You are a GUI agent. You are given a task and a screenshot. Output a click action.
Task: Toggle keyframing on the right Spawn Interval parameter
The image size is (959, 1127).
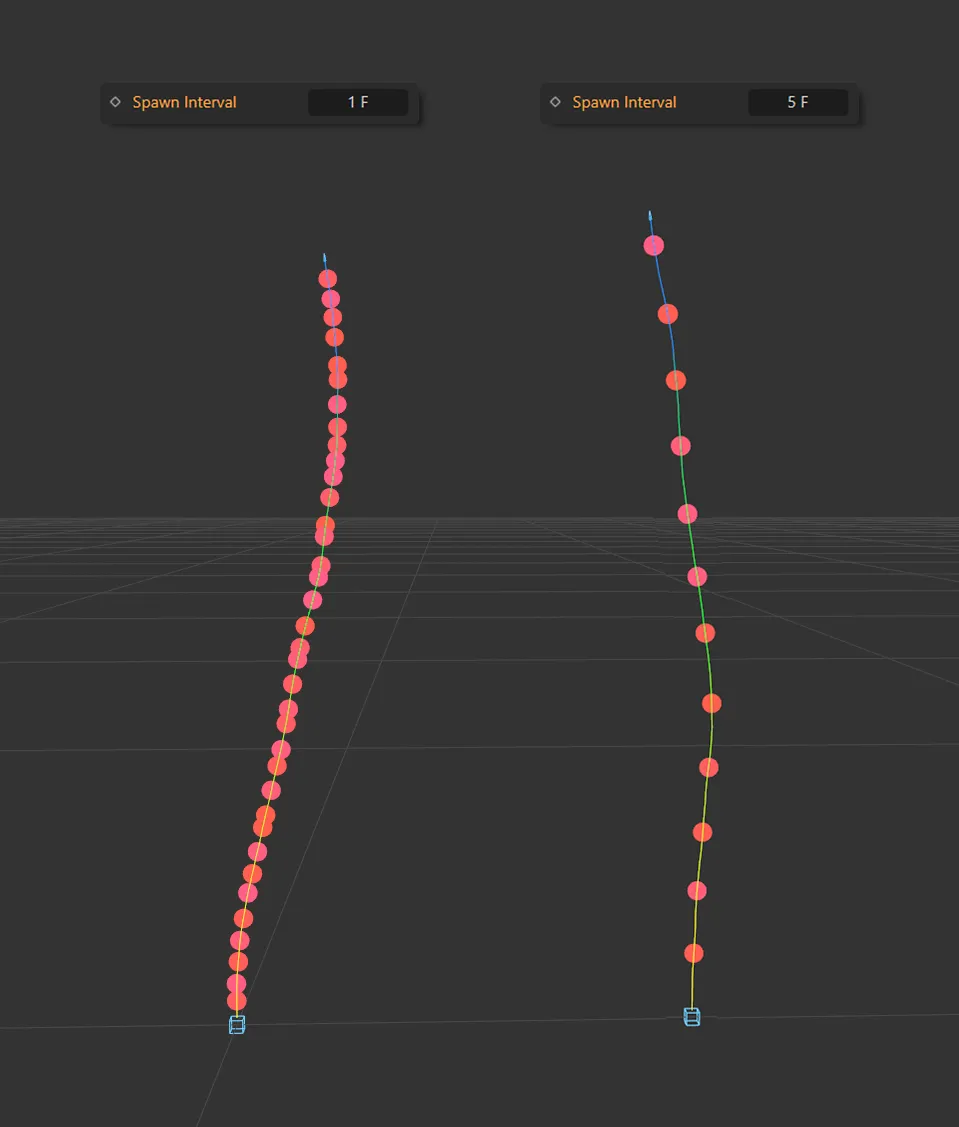(556, 102)
